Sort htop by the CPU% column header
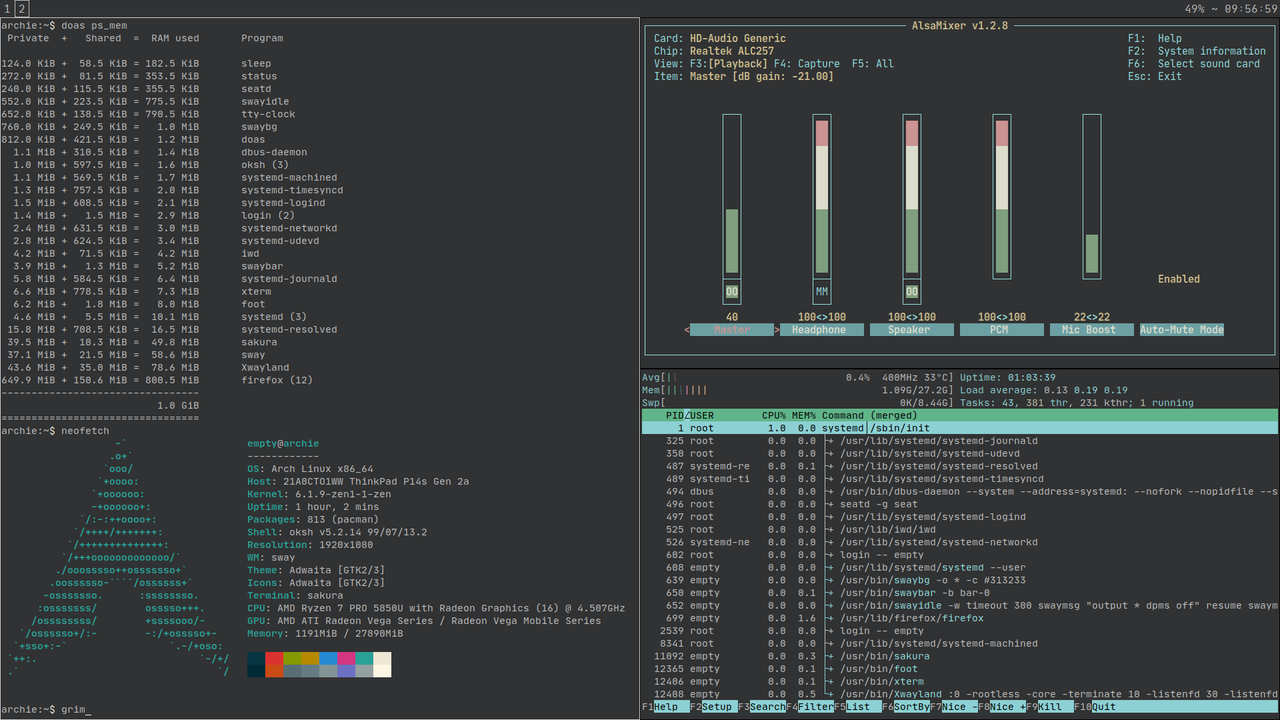This screenshot has width=1280, height=720. coord(774,415)
